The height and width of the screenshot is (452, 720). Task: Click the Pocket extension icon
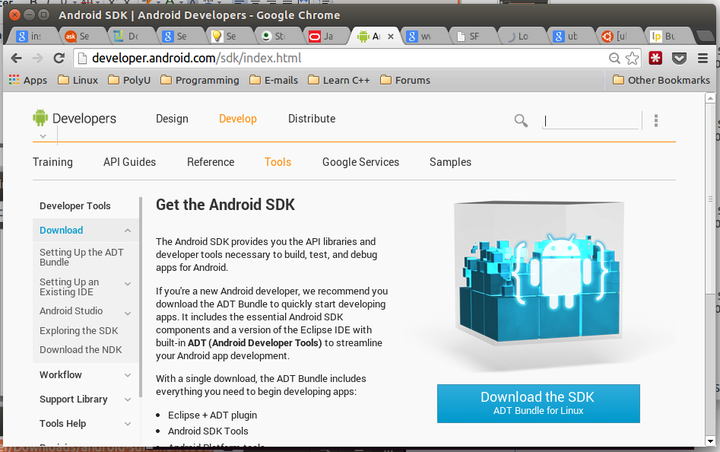pyautogui.click(x=679, y=58)
